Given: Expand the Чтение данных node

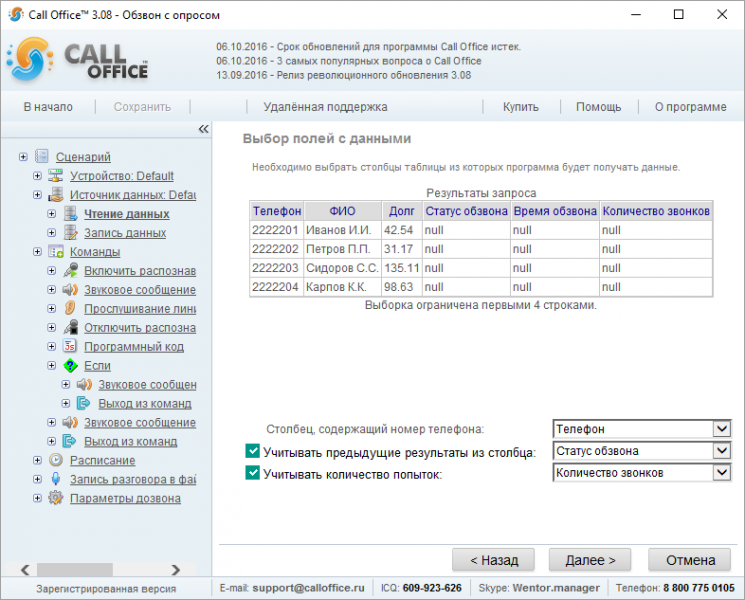Looking at the screenshot, I should [52, 213].
